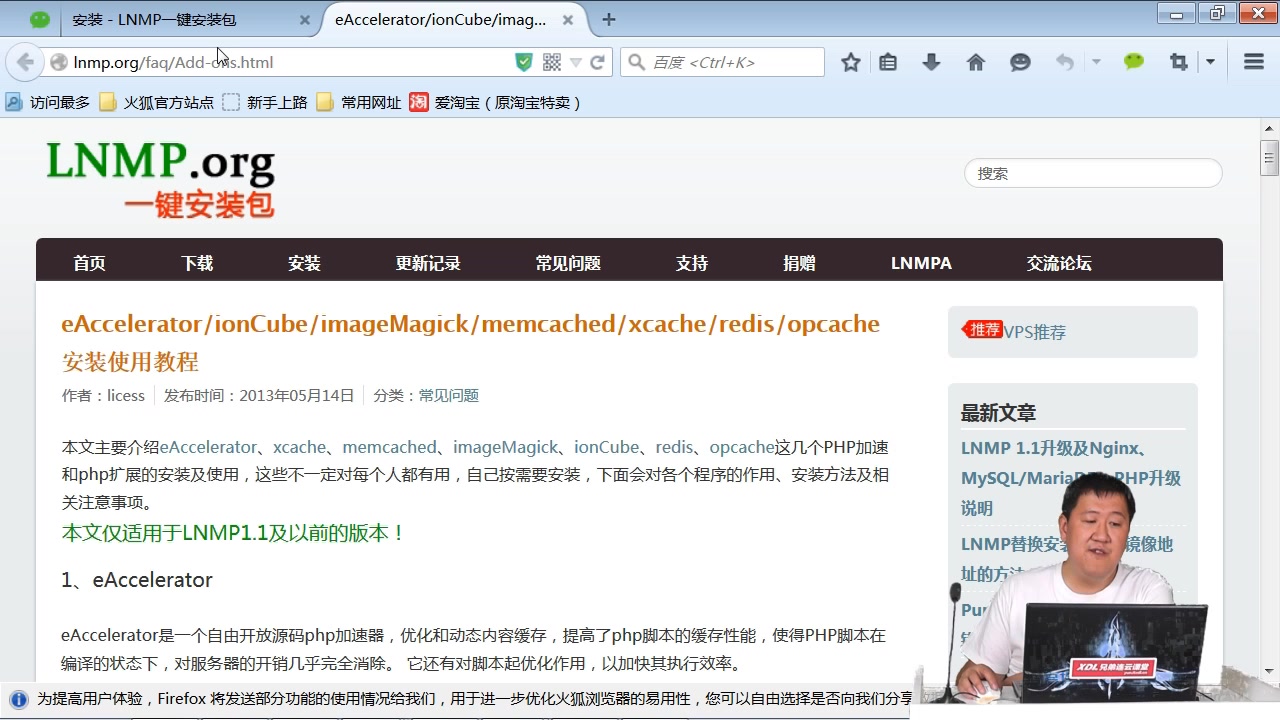Open 下载 in the navigation menu
Screen dimensions: 1280x720
(197, 263)
